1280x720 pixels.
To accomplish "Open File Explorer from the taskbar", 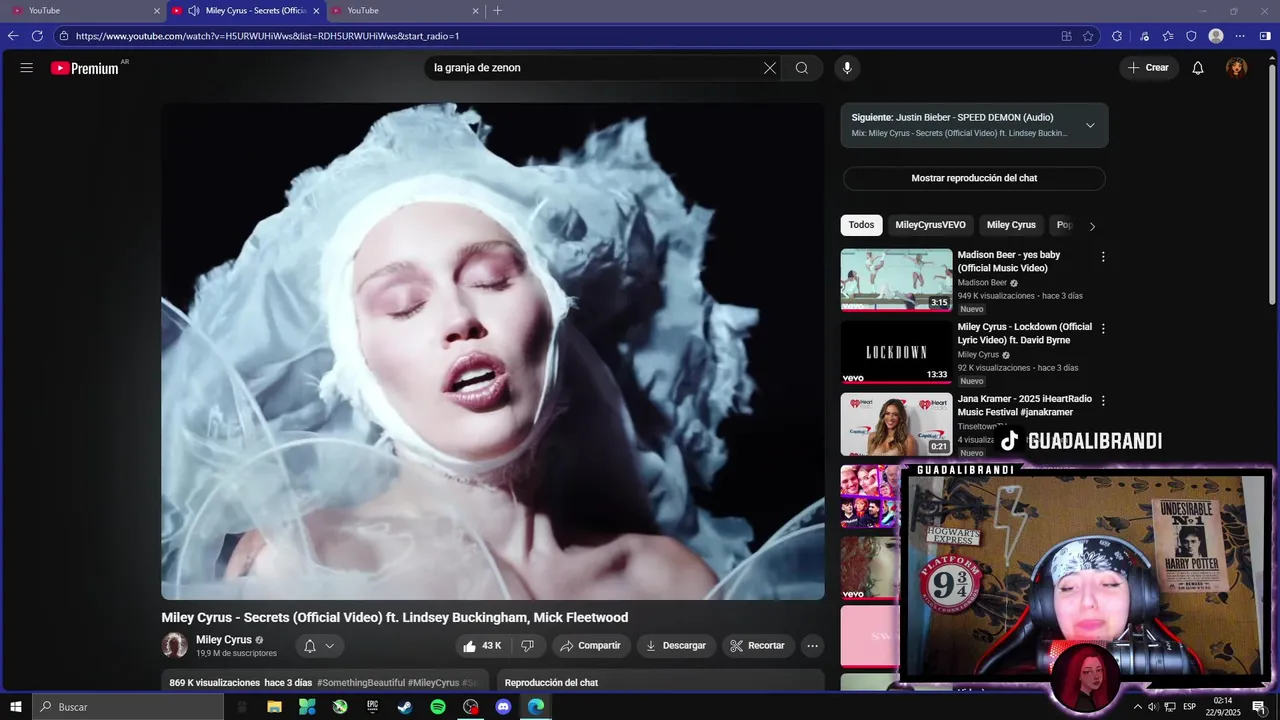I will tap(274, 707).
